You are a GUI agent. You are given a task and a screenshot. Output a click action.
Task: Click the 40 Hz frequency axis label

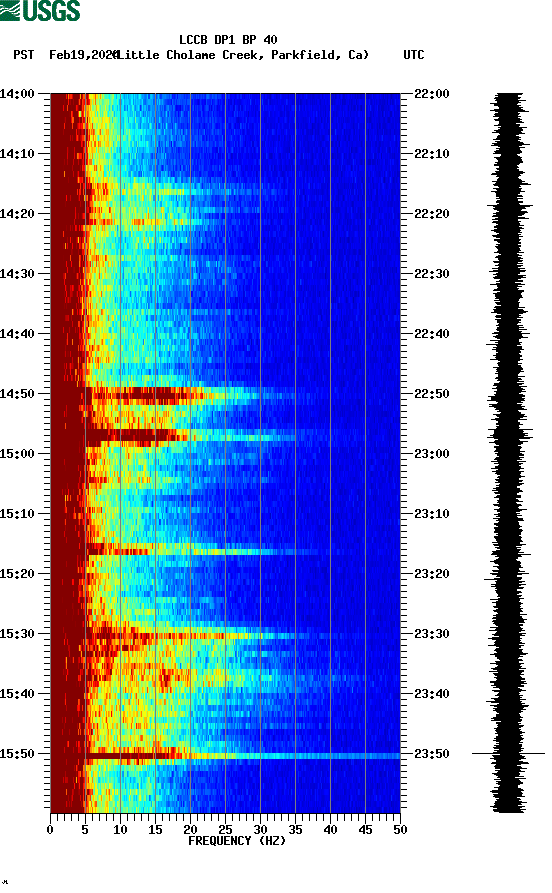(330, 830)
